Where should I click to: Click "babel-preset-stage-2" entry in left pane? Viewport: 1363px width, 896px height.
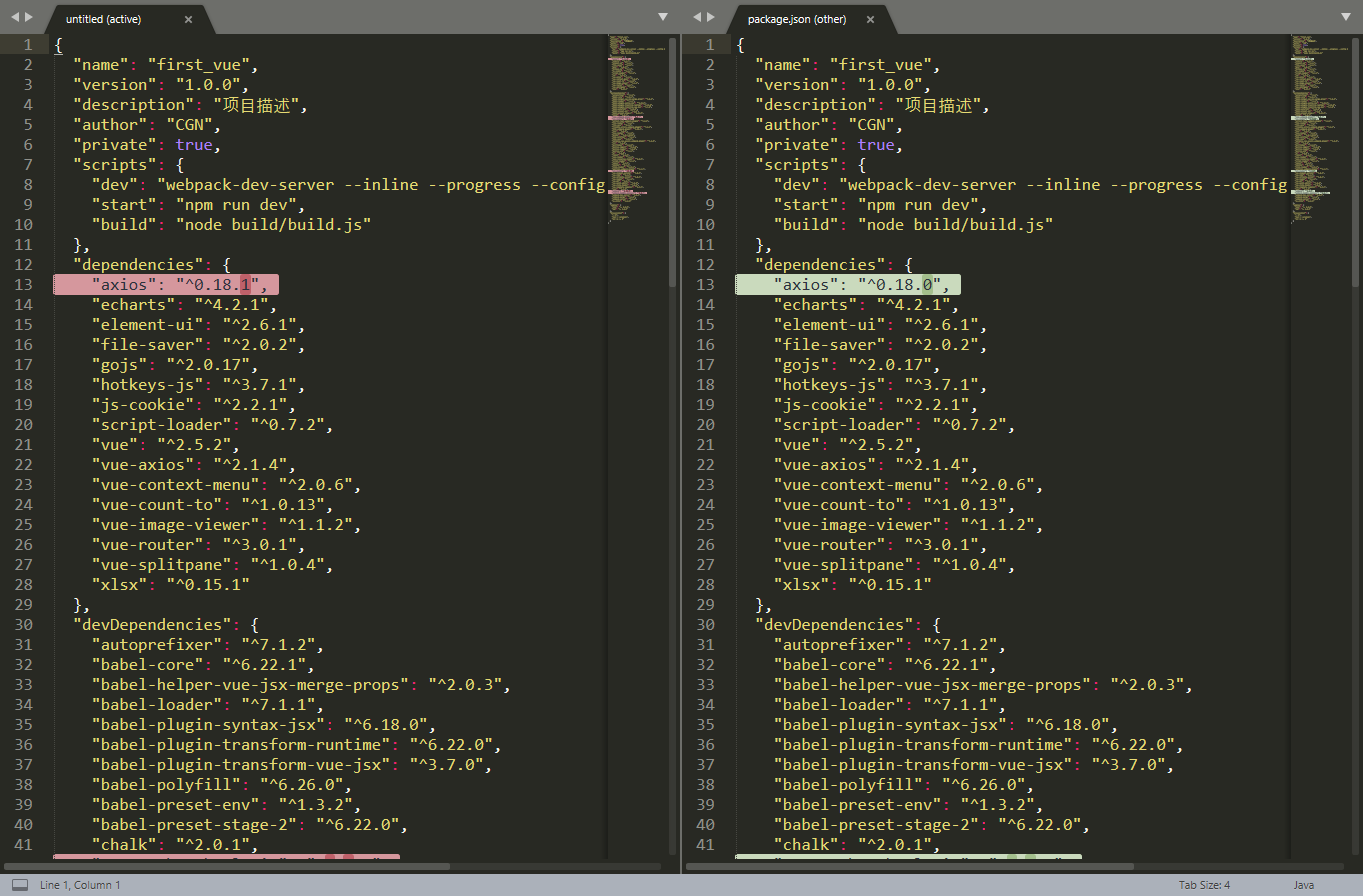click(x=249, y=825)
